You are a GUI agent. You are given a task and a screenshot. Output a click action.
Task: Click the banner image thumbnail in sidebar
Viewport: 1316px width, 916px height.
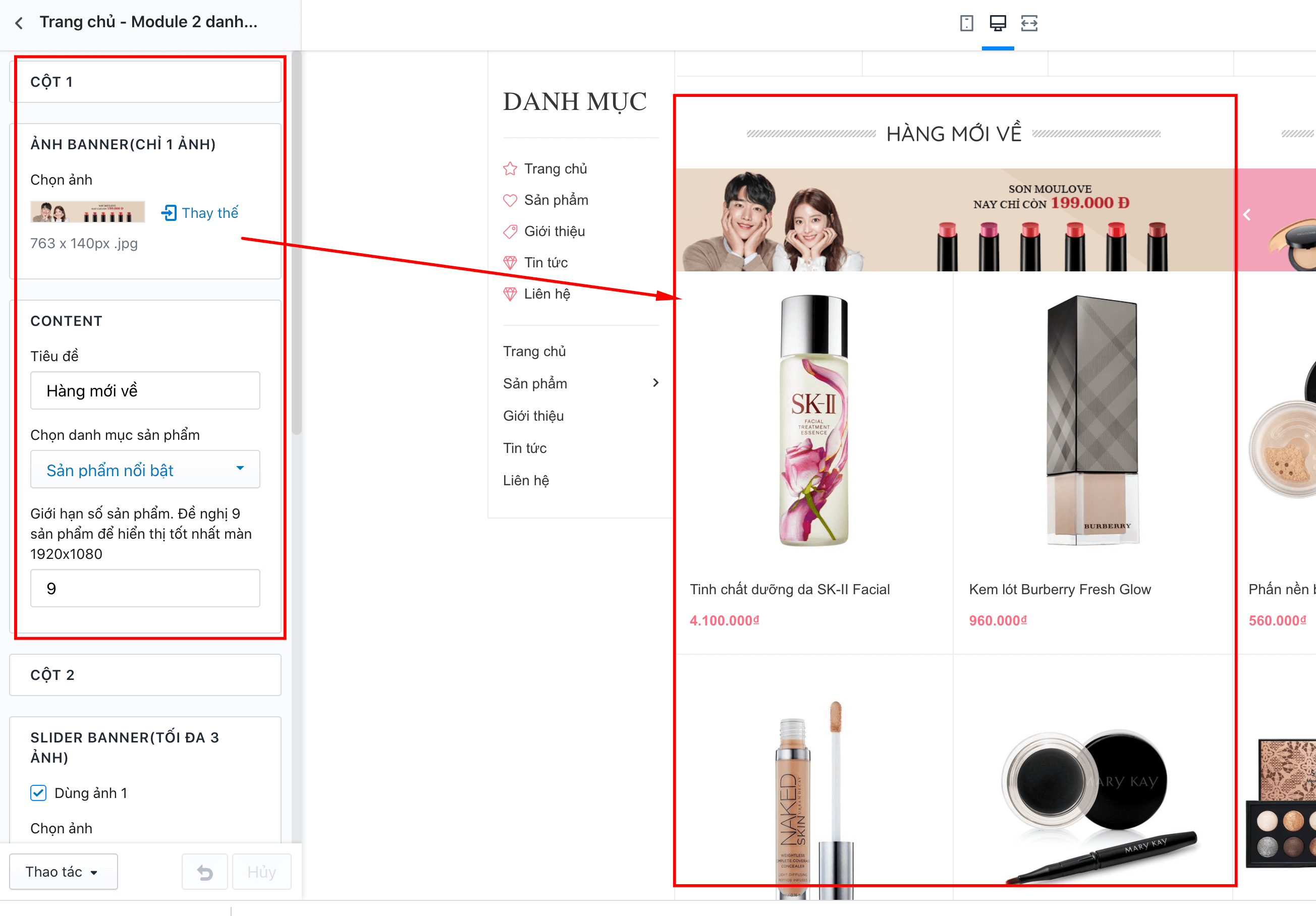tap(88, 212)
